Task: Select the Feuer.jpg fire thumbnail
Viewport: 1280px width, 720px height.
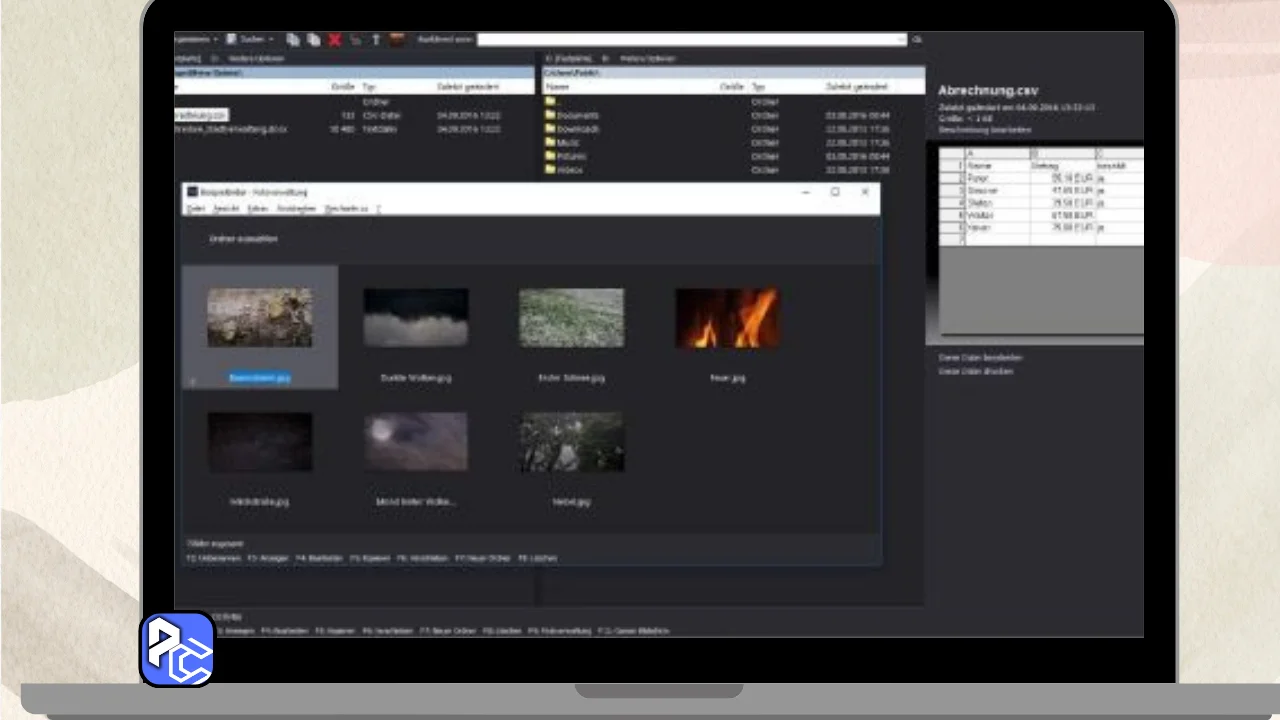Action: 727,319
